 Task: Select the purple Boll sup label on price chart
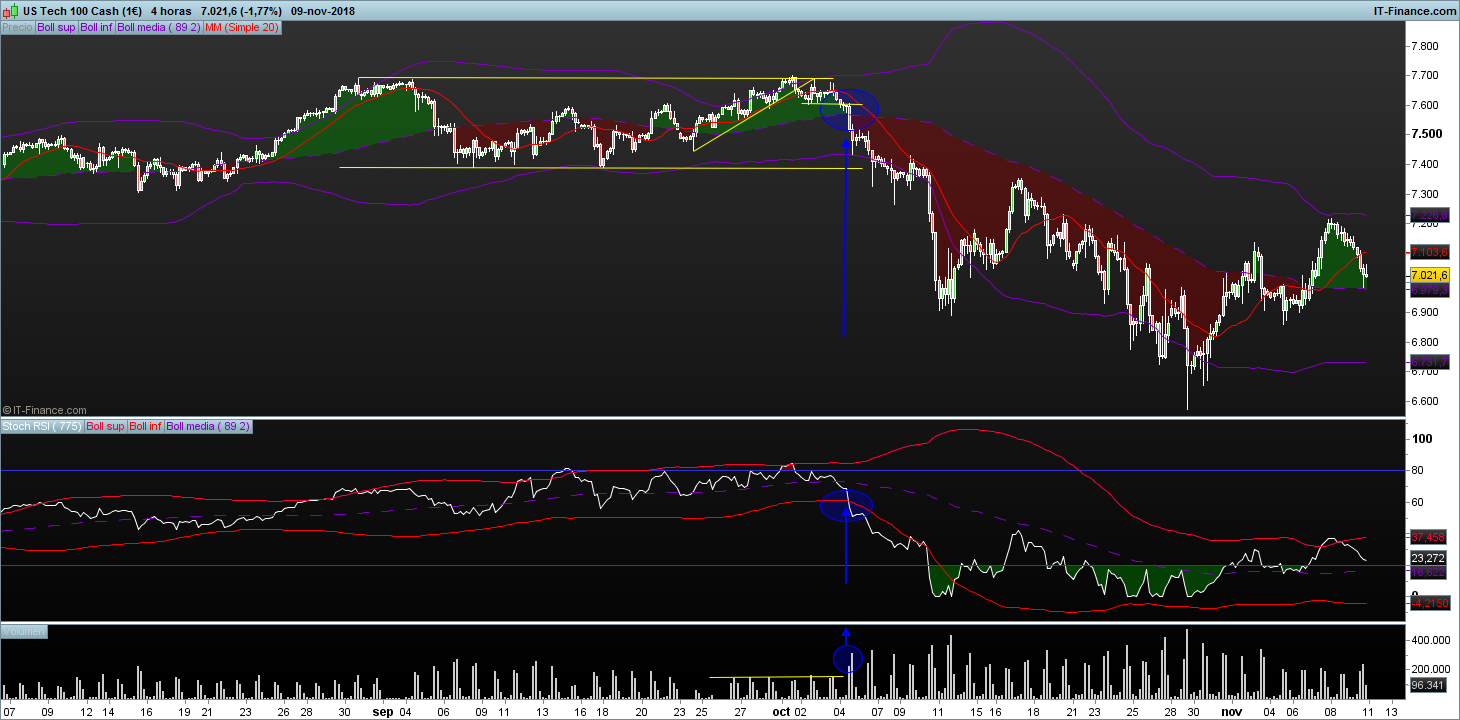(56, 27)
